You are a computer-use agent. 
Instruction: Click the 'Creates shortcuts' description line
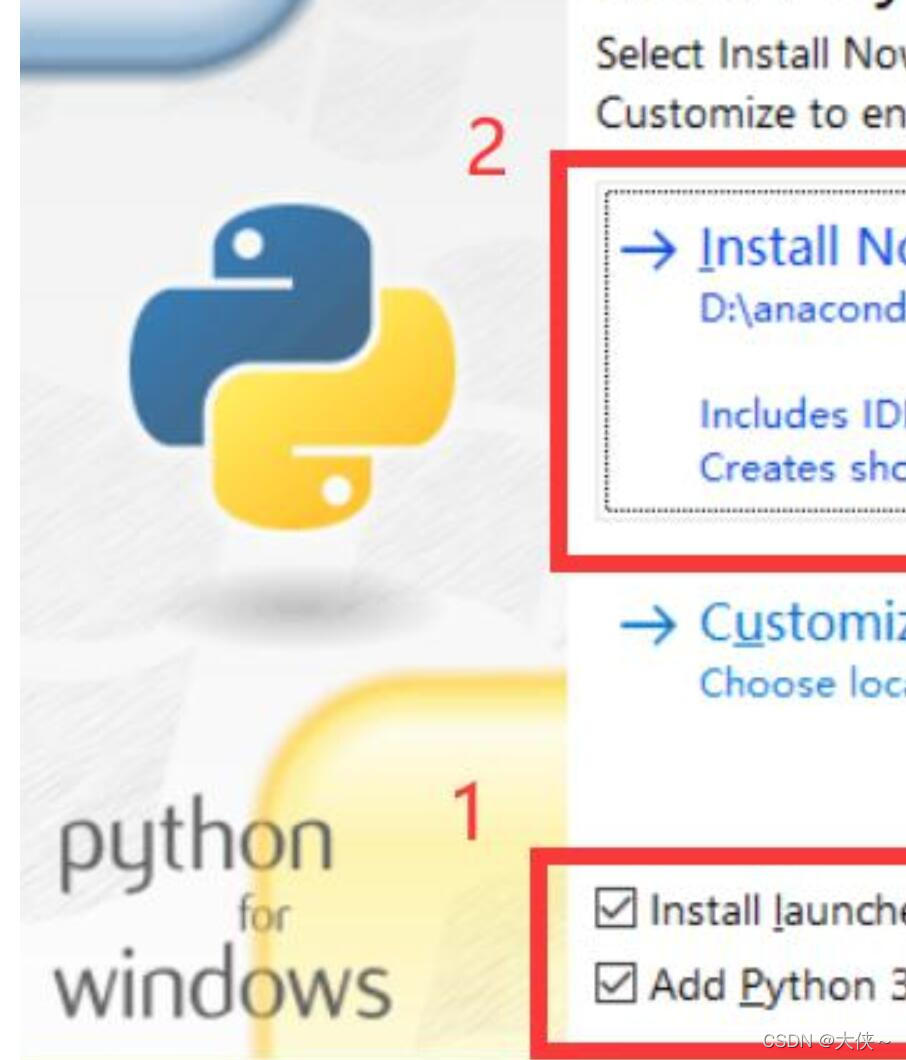(803, 467)
